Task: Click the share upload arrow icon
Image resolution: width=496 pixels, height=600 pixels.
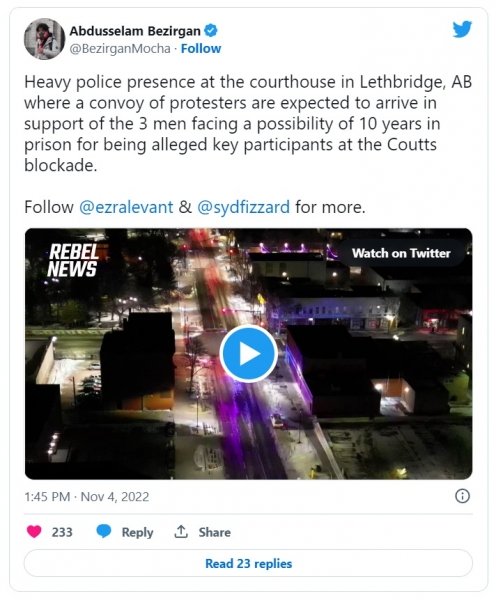Action: click(x=181, y=531)
